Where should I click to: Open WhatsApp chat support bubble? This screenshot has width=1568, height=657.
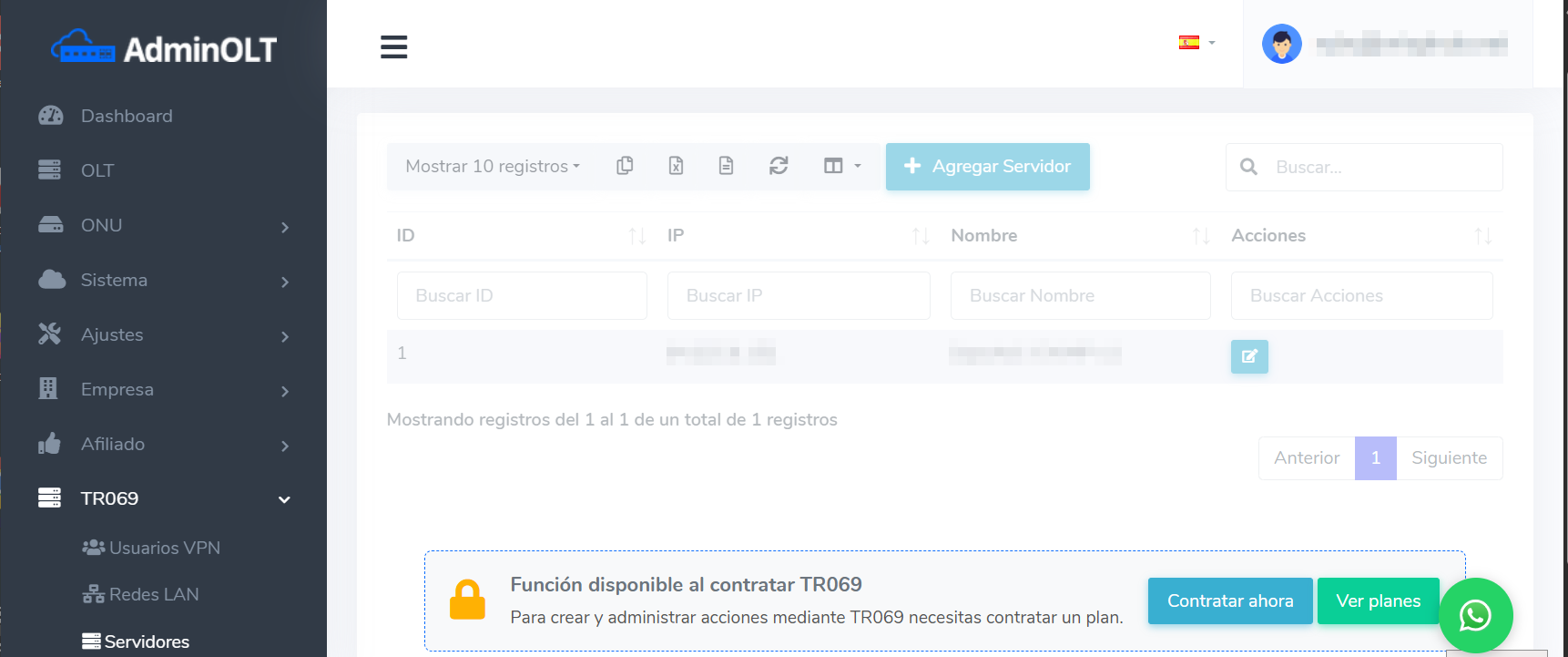1475,616
